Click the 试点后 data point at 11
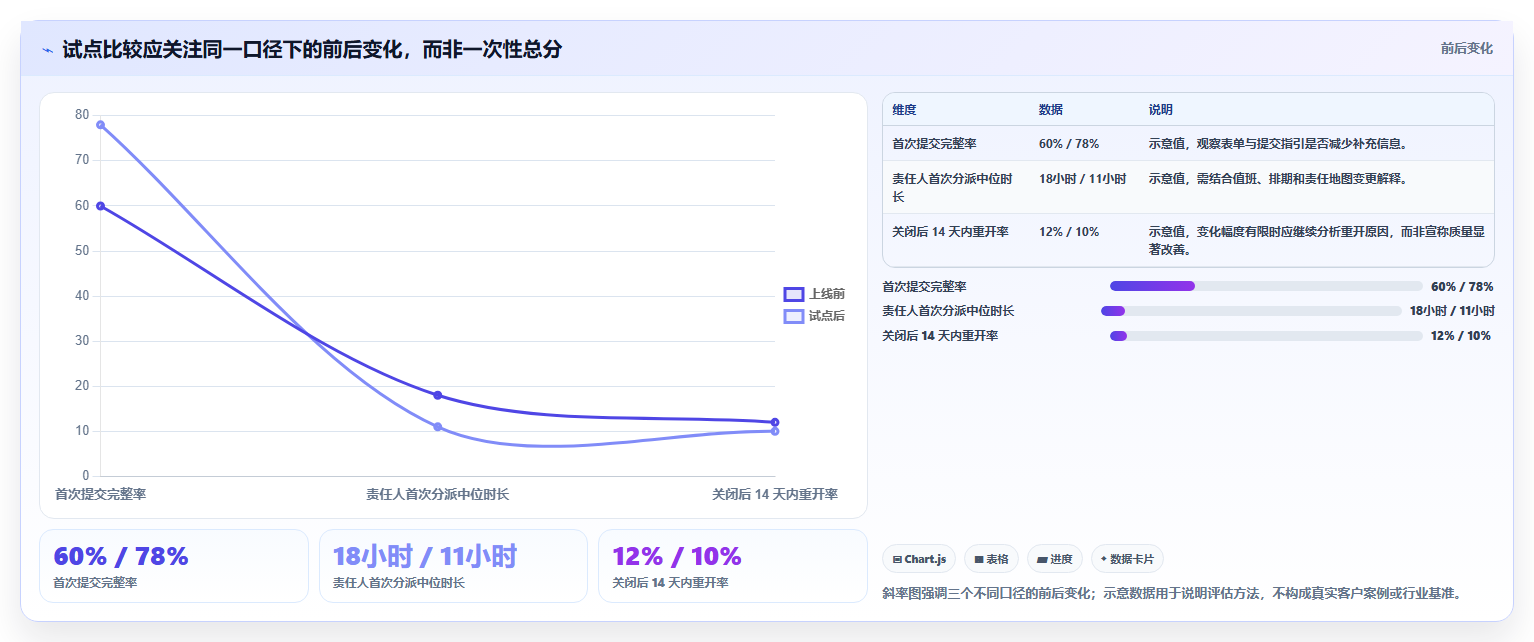1534x642 pixels. 438,427
